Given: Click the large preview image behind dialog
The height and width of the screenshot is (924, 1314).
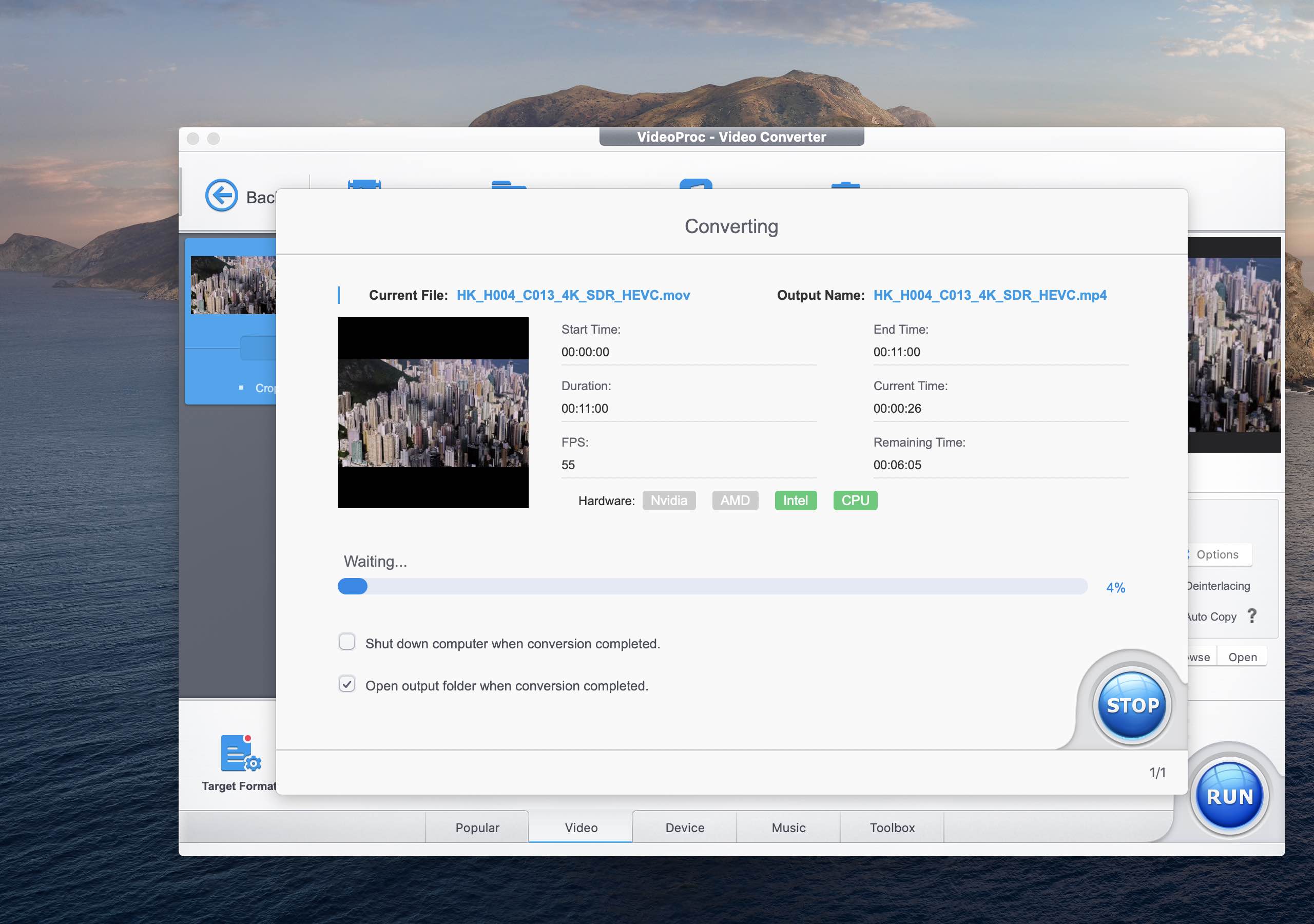Looking at the screenshot, I should click(1234, 344).
